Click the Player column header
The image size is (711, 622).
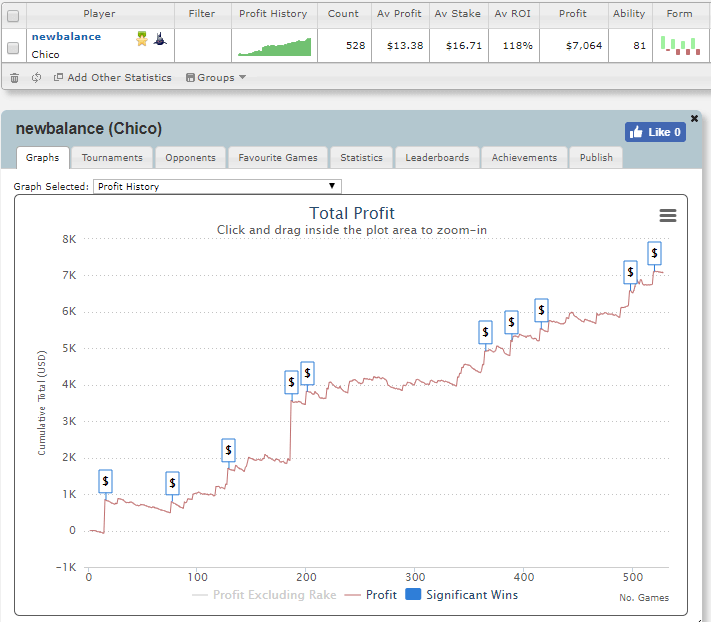[99, 14]
